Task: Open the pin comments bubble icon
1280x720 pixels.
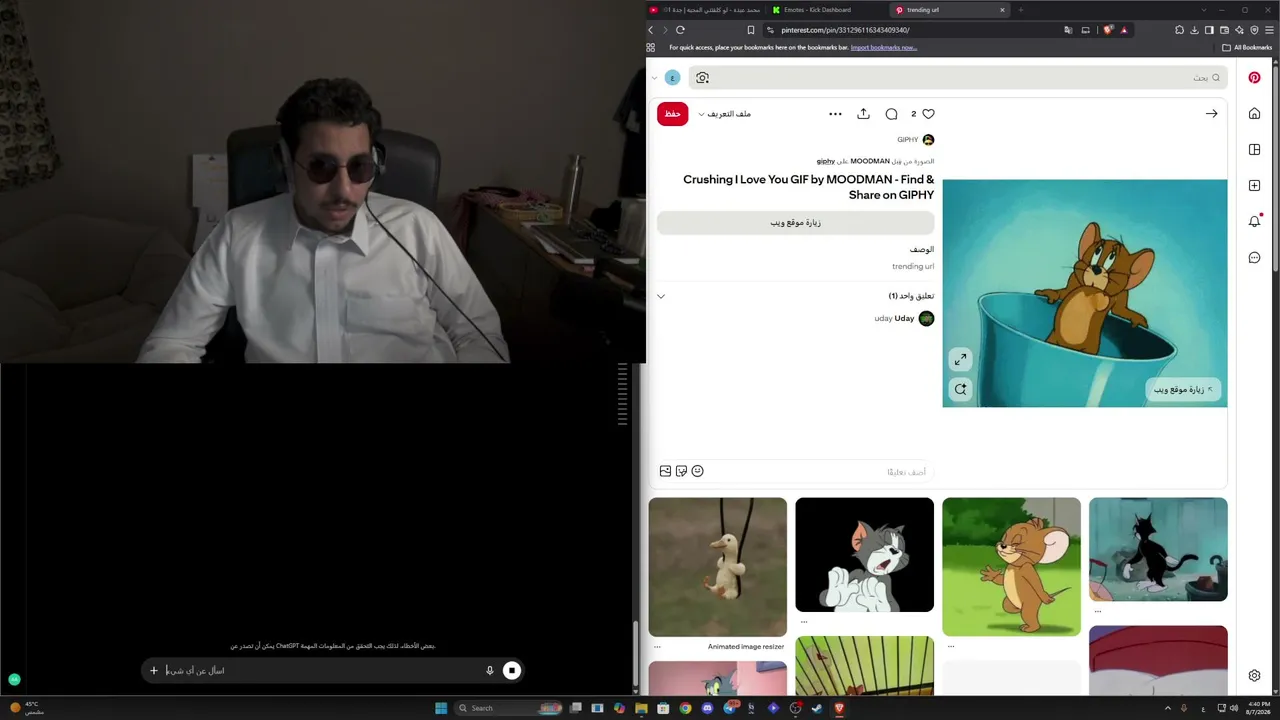Action: pos(891,114)
